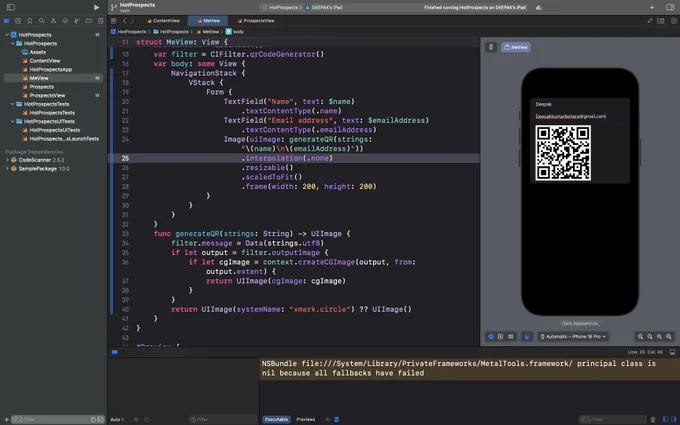Add an editor on the right split

pyautogui.click(x=673, y=21)
